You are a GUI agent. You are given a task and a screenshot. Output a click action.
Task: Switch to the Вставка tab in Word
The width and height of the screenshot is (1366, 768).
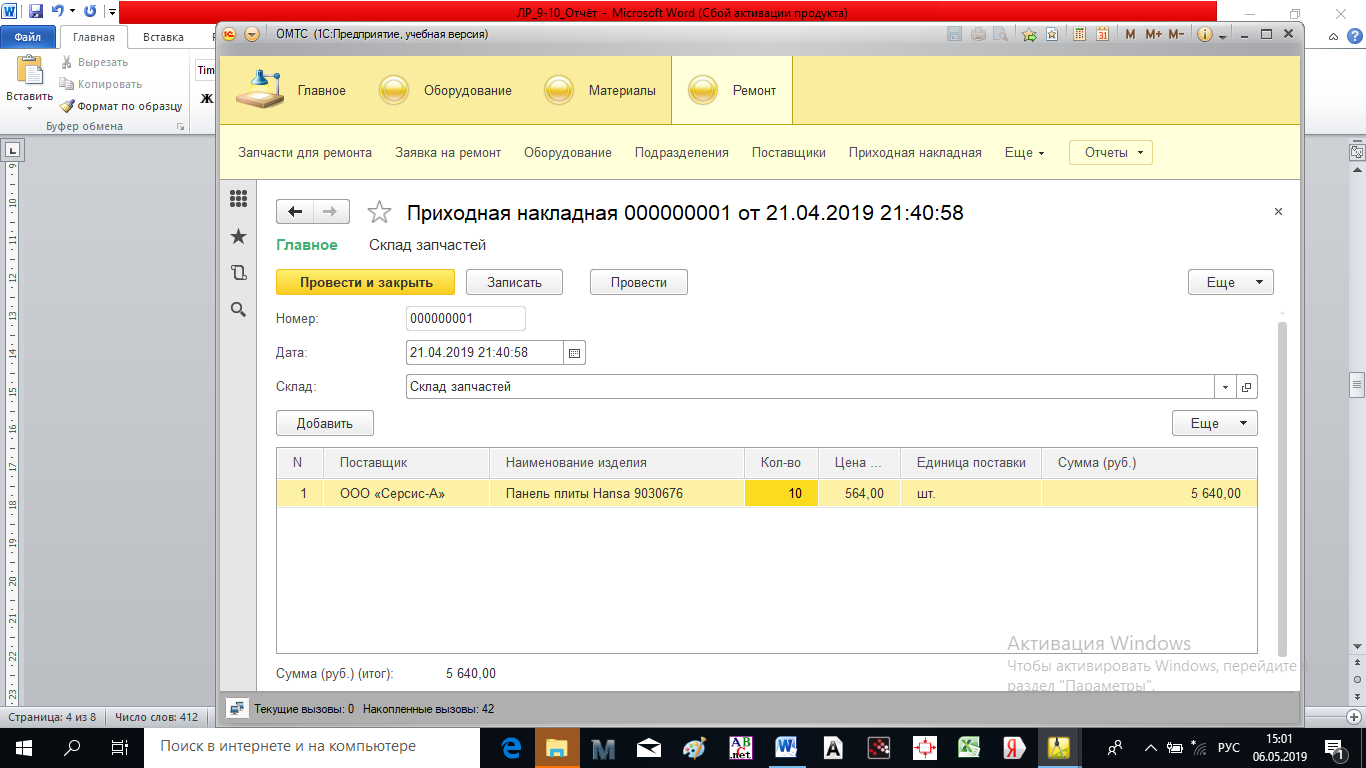pyautogui.click(x=163, y=37)
